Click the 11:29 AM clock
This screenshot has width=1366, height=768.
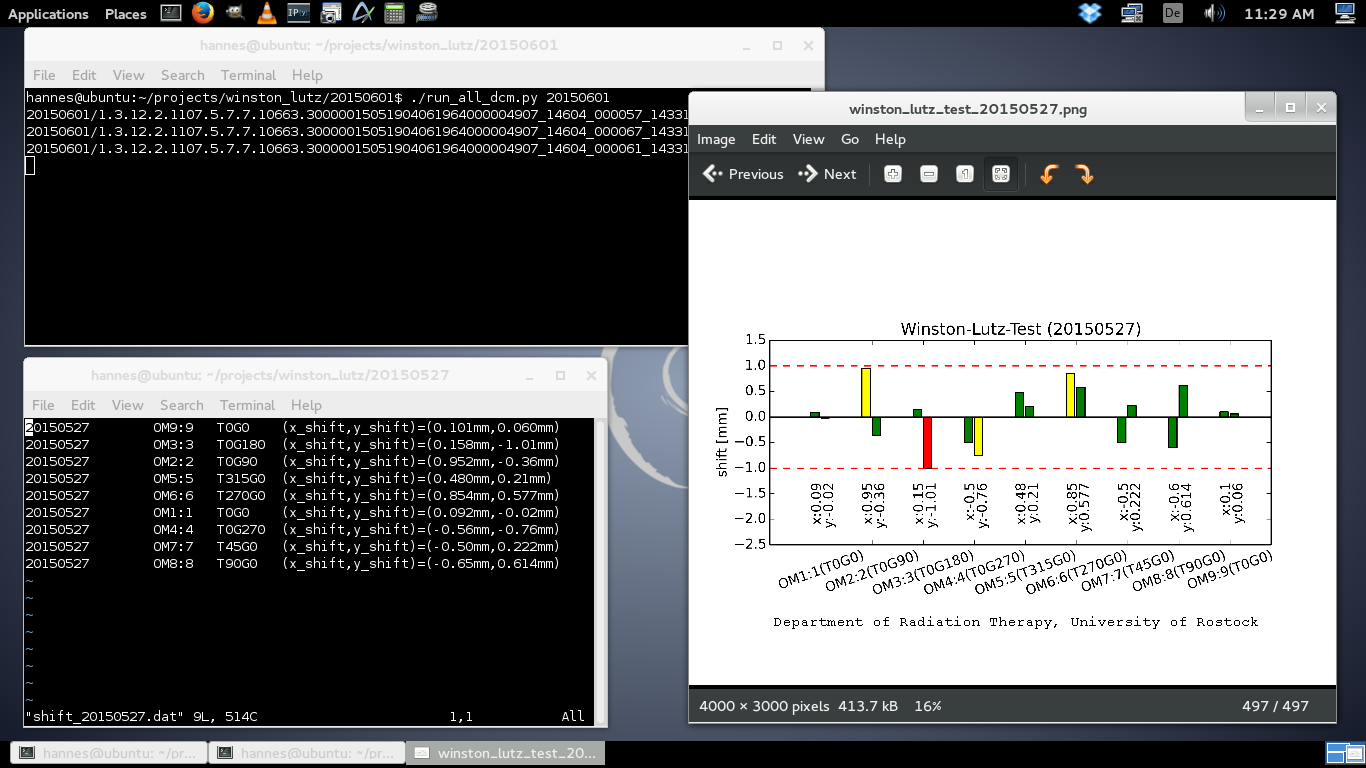tap(1279, 13)
